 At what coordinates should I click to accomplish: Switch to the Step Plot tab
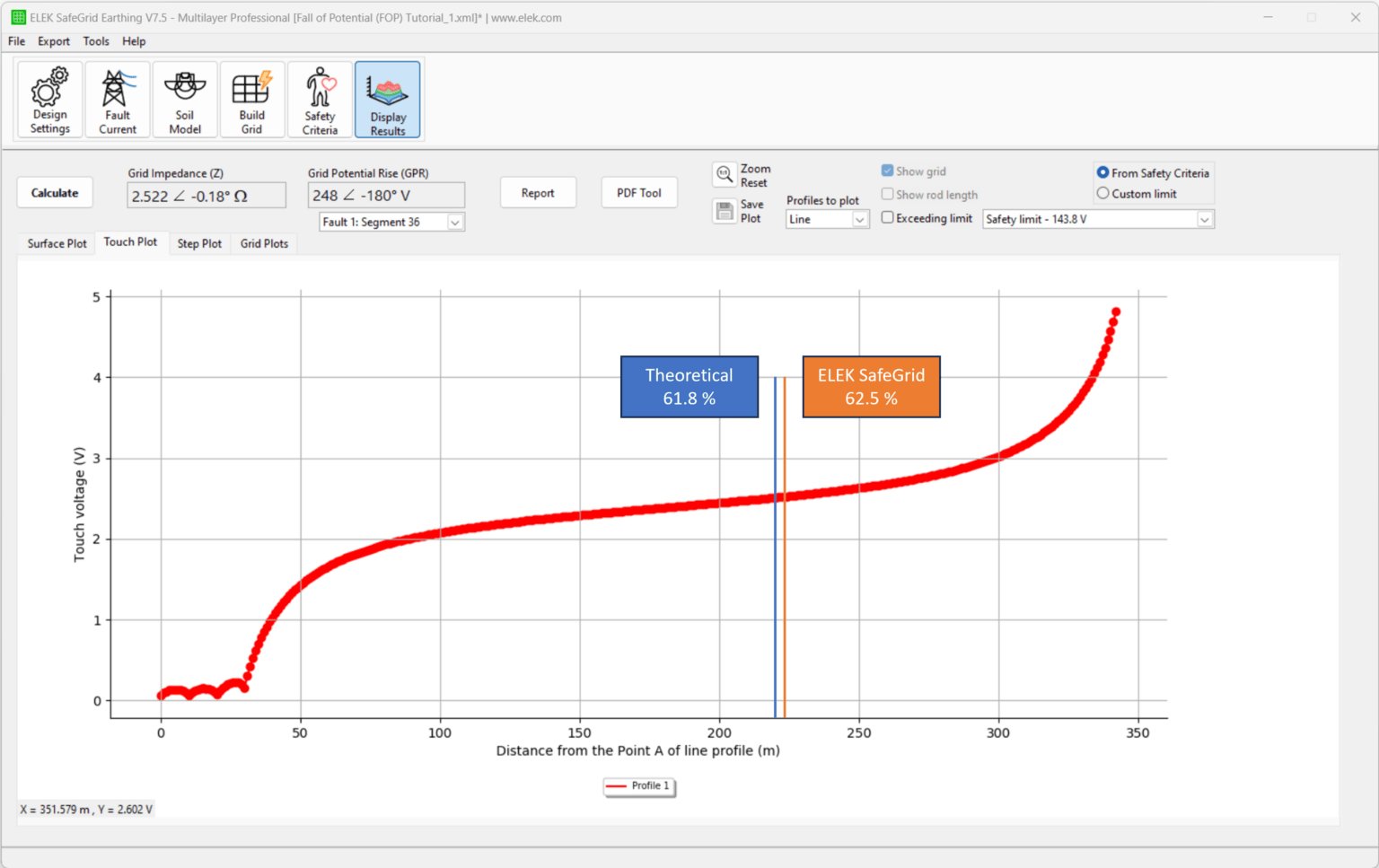point(199,243)
